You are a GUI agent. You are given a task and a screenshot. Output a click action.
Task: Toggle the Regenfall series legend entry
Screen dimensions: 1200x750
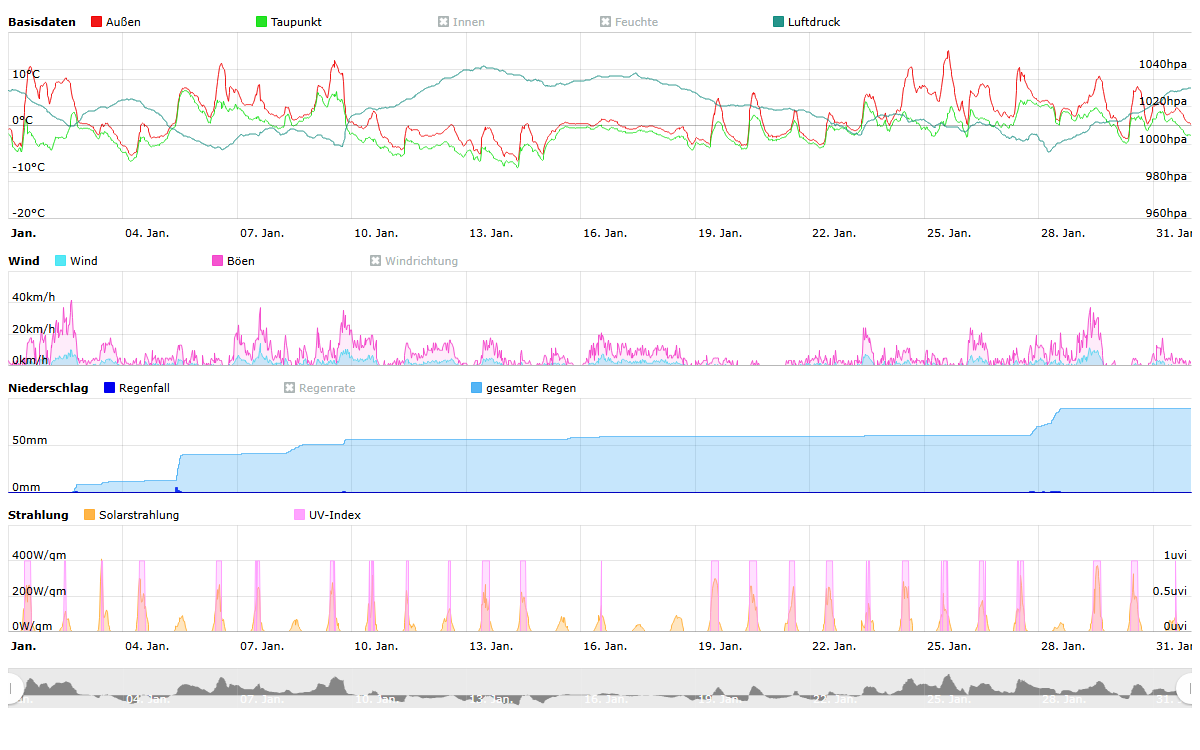(110, 388)
